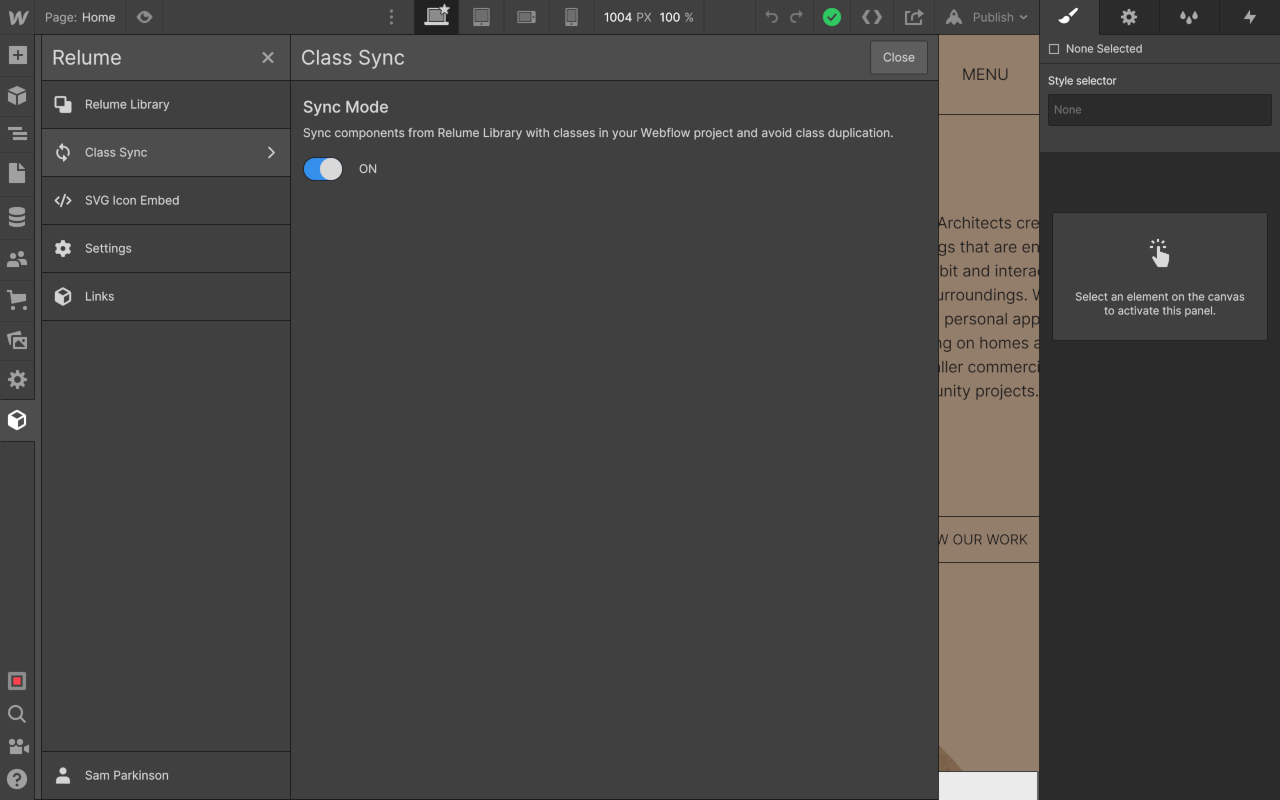
Task: Open the Navigator panel
Action: click(x=17, y=133)
